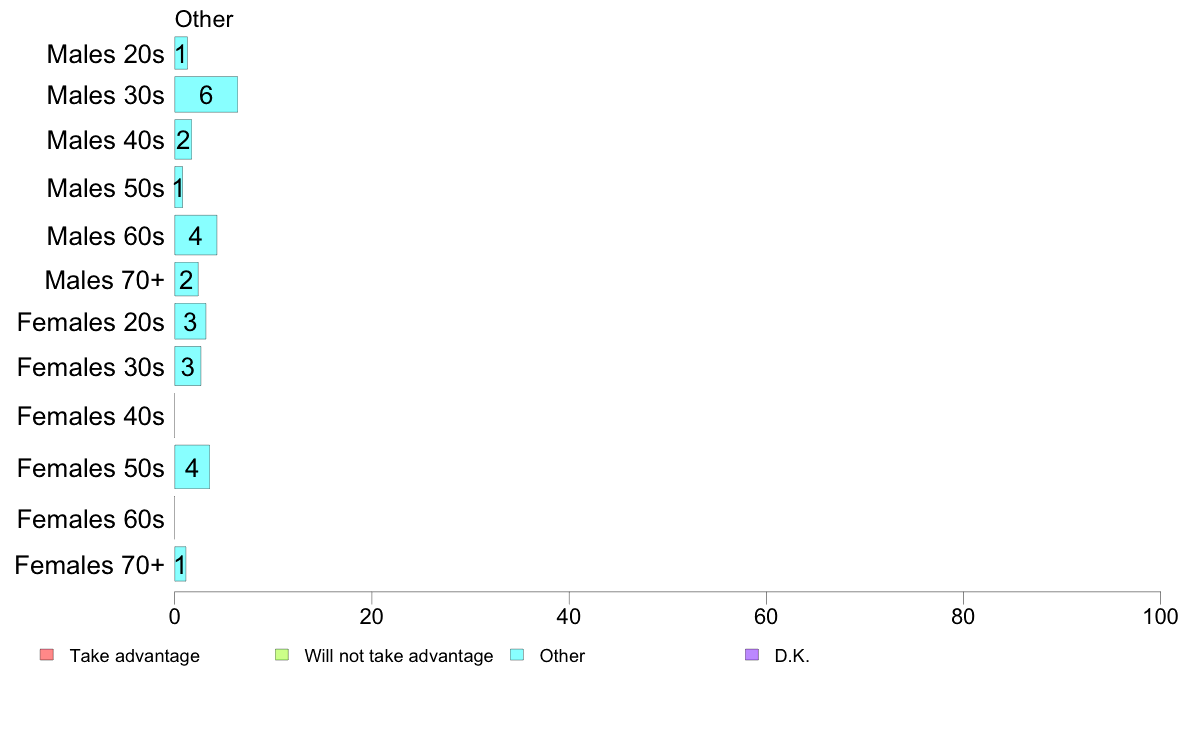
Task: Click the Females 60s row label
Action: (x=90, y=519)
